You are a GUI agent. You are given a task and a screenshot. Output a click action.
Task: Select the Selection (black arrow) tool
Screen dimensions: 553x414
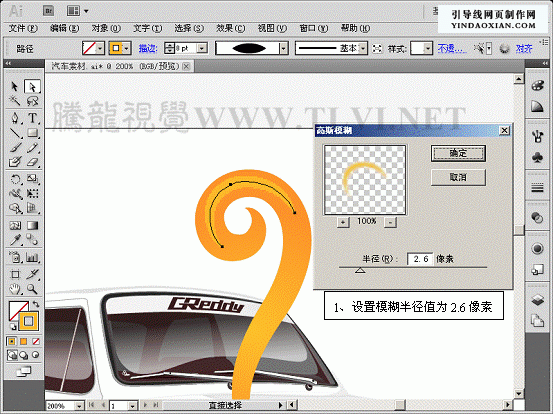[14, 86]
